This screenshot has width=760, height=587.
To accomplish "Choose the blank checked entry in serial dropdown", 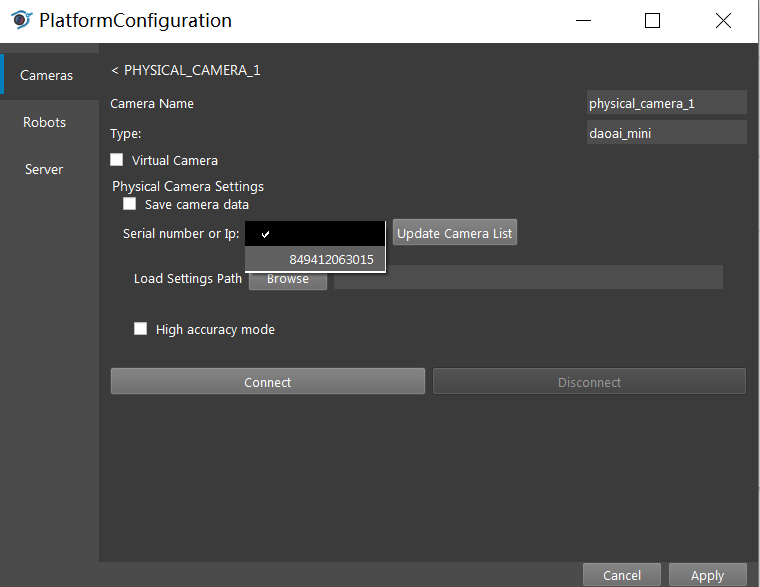I will (x=315, y=234).
